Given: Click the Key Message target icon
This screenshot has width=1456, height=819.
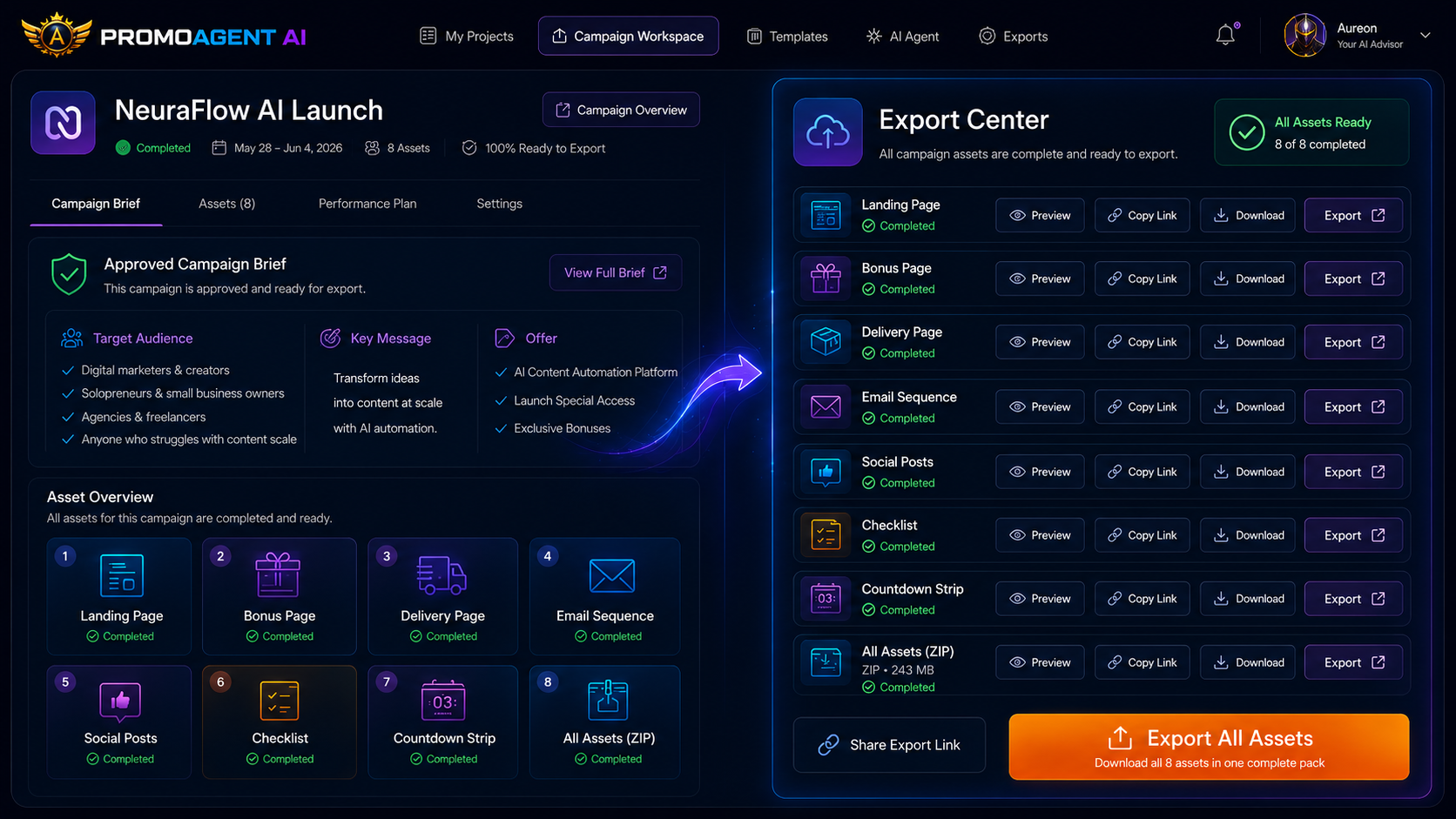Looking at the screenshot, I should pyautogui.click(x=331, y=338).
